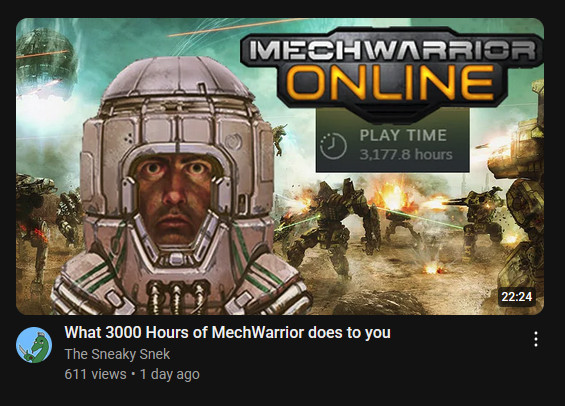Click the large mech at thumbnail's right edge
The image size is (565, 406).
[519, 202]
